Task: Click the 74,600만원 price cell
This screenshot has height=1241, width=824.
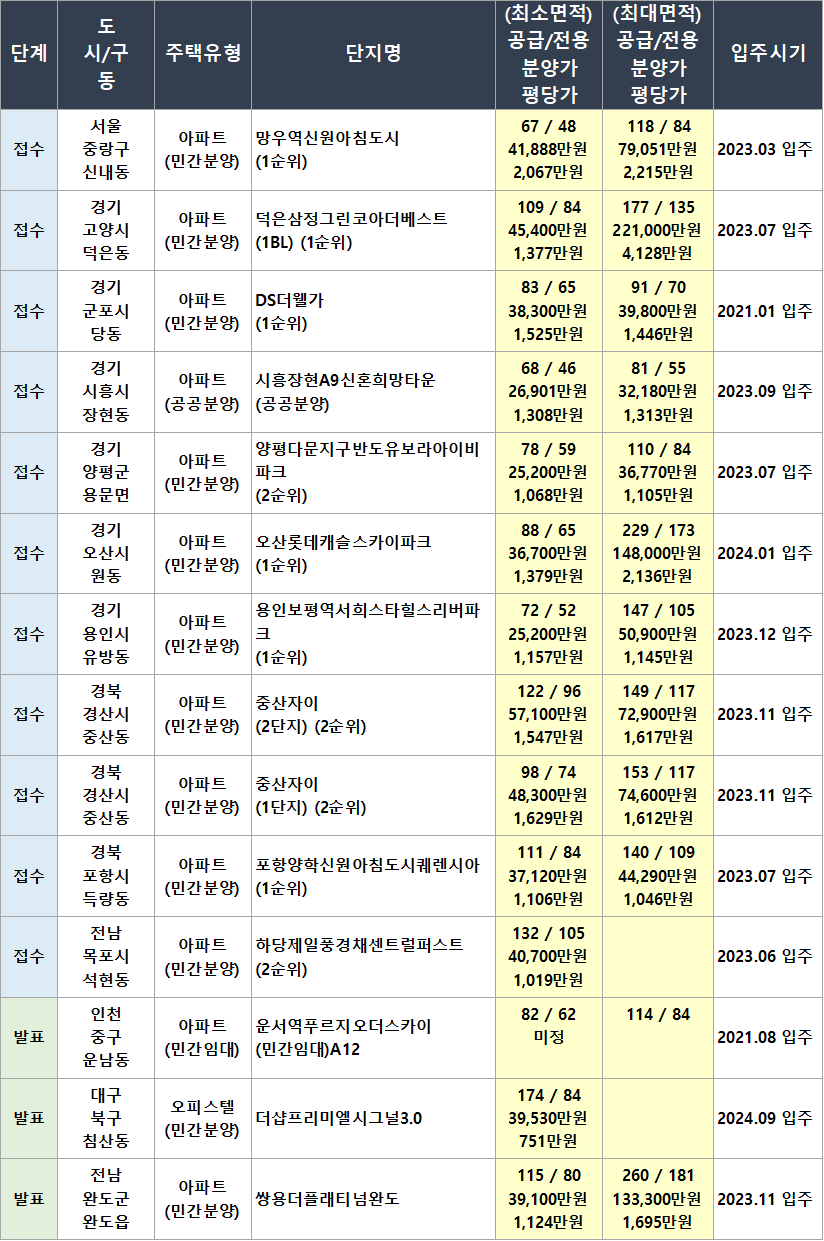Action: [658, 796]
